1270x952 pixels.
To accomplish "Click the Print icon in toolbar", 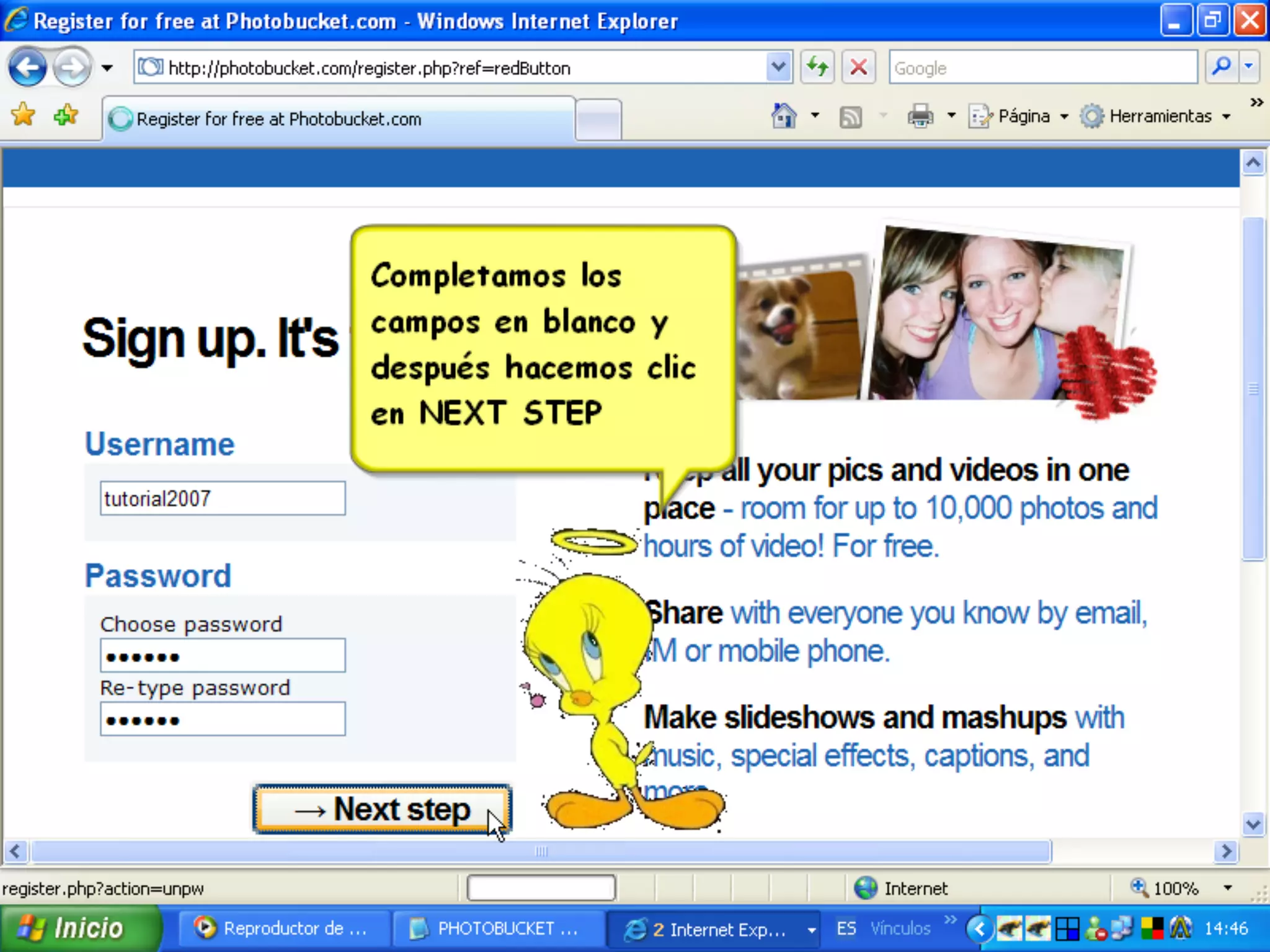I will pos(920,116).
